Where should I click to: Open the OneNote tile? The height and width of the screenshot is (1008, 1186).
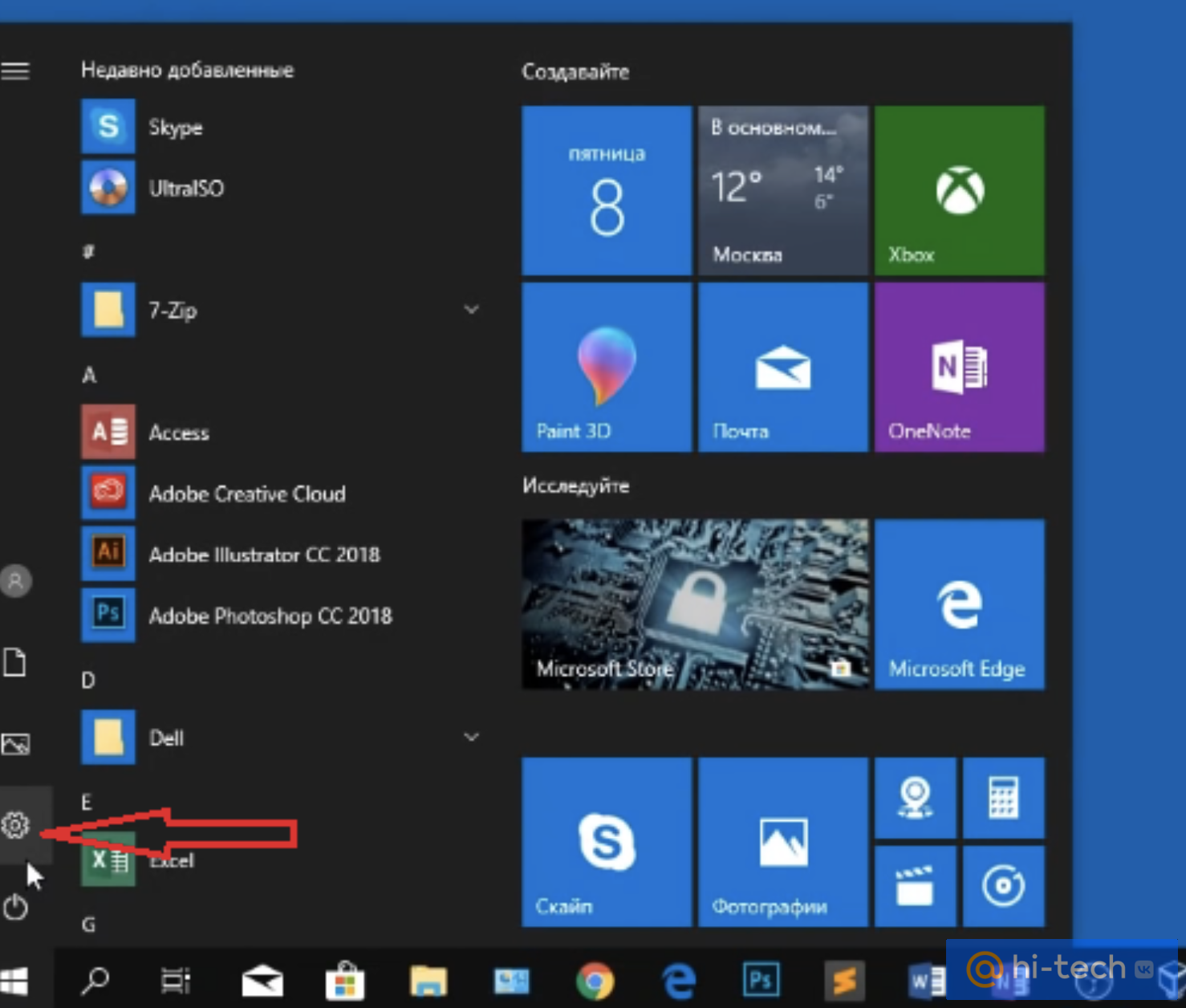click(960, 367)
